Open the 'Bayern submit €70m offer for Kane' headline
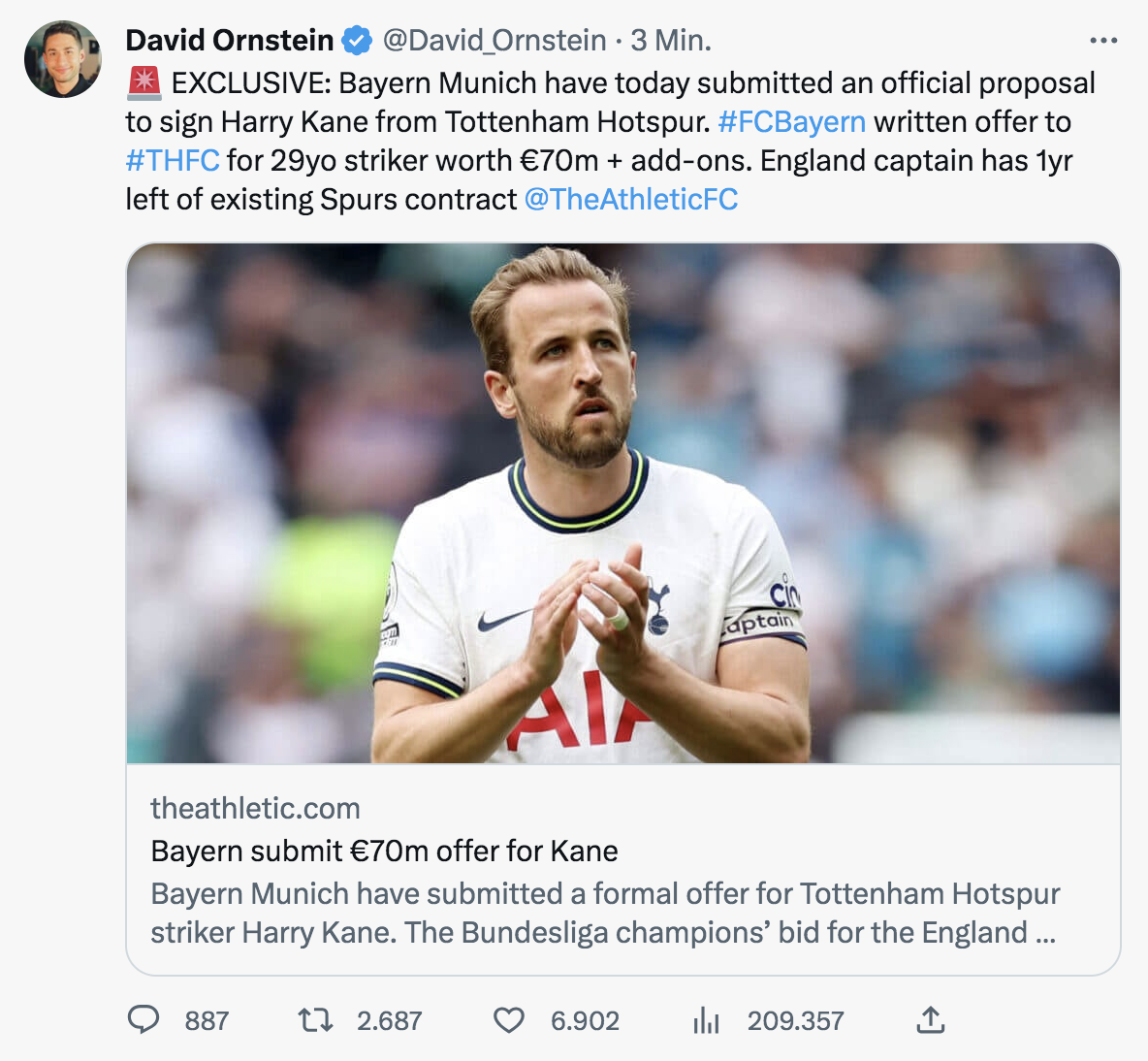1148x1061 pixels. click(x=384, y=851)
